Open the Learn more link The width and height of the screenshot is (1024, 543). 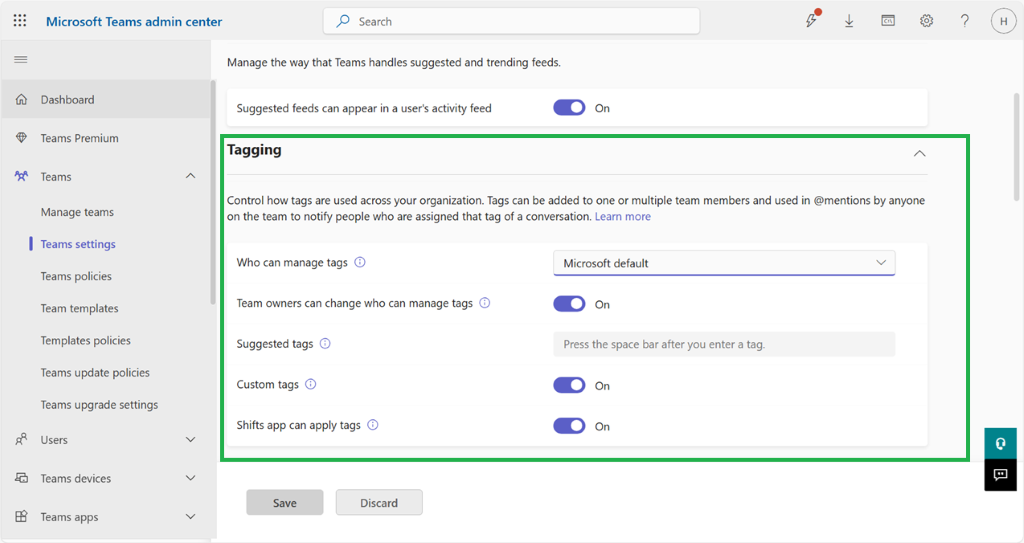[x=622, y=216]
